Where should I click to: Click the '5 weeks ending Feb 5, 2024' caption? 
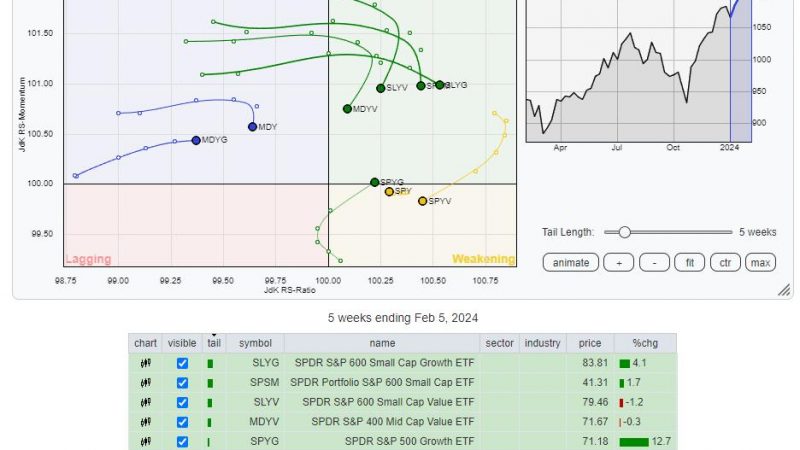point(403,318)
